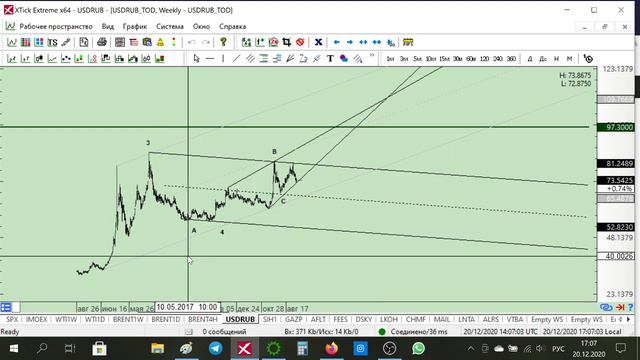
Task: Click the traffic light icon in toolbar
Action: click(x=174, y=42)
